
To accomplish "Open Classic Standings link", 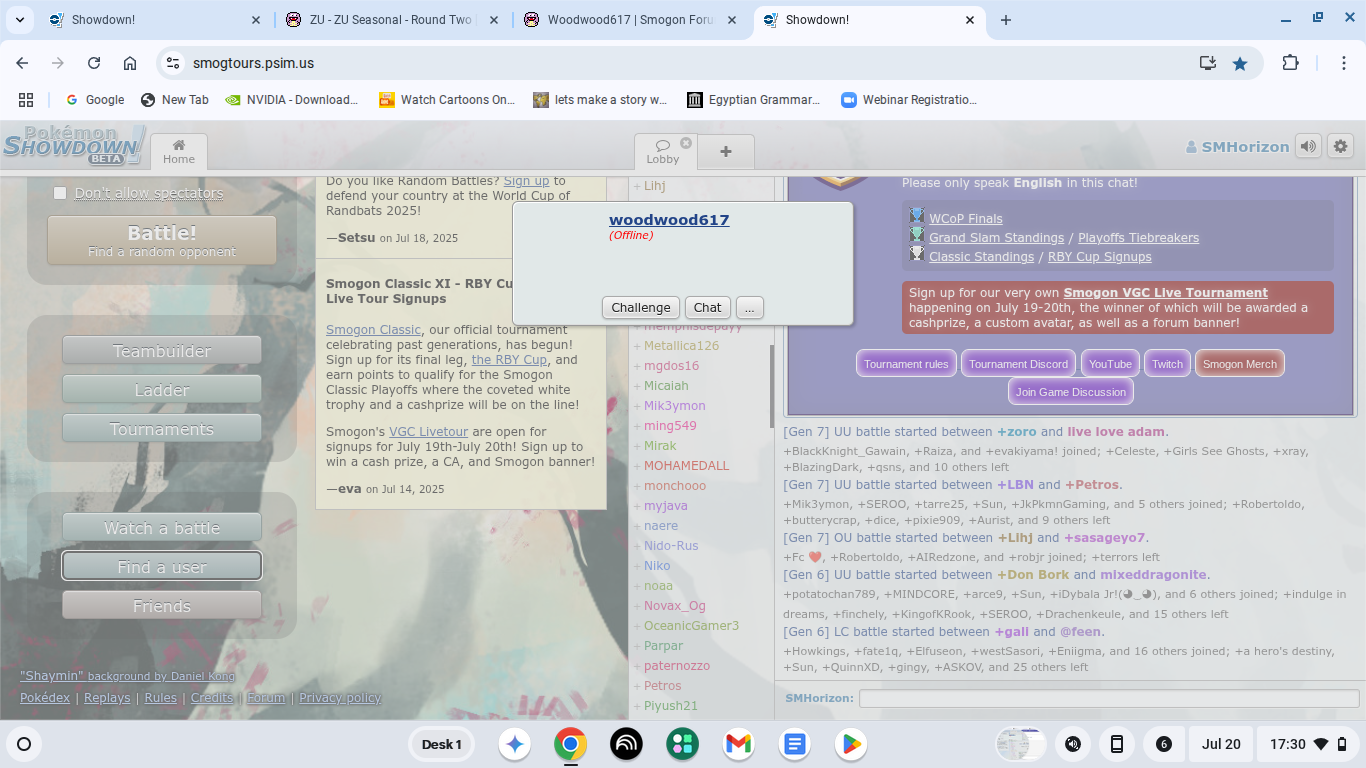I will pyautogui.click(x=981, y=256).
